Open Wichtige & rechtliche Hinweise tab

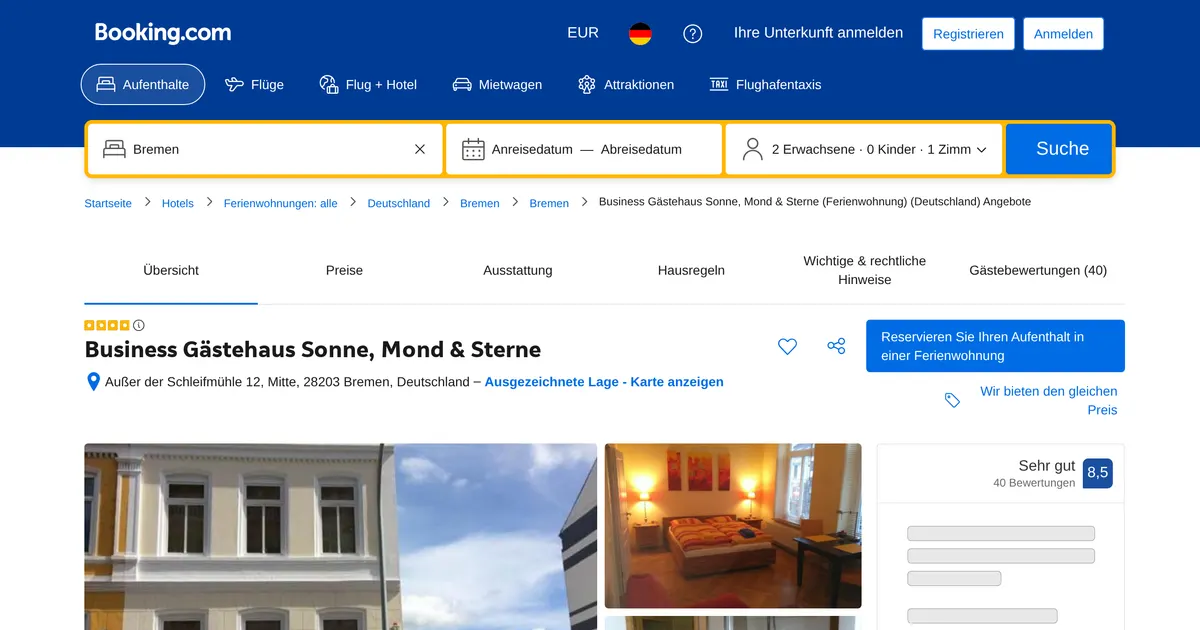(865, 270)
